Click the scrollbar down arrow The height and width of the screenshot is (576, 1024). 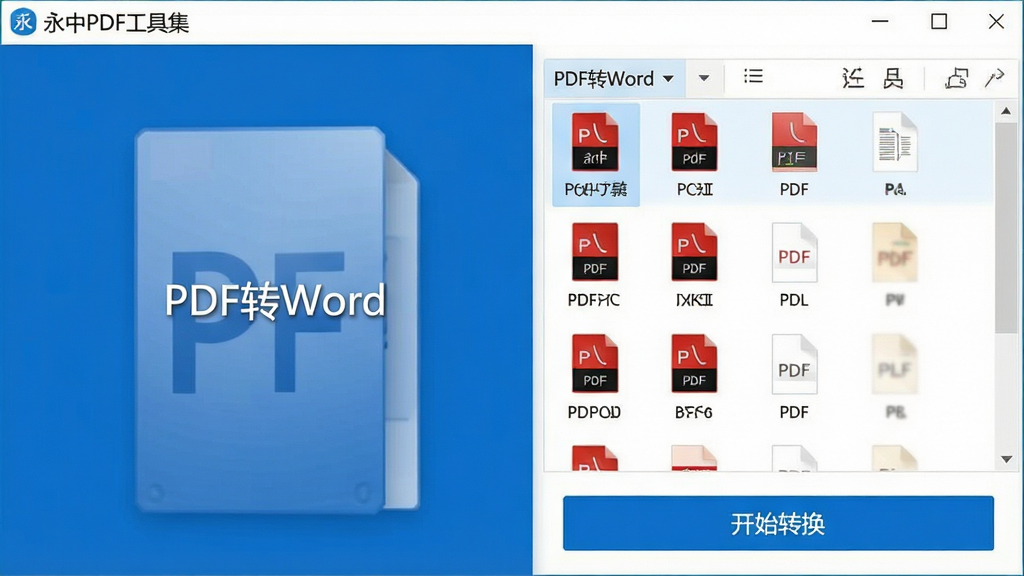point(1006,459)
